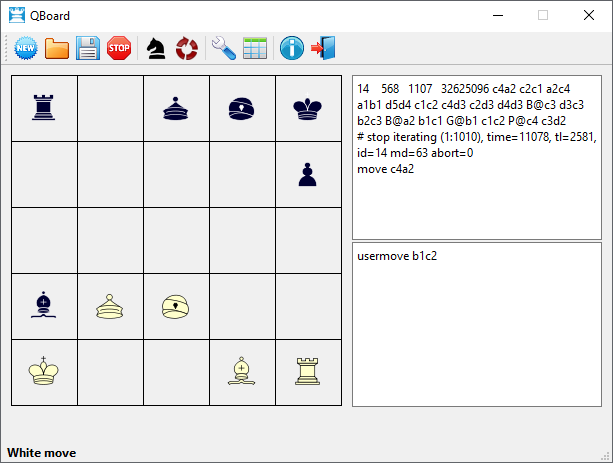The width and height of the screenshot is (613, 463).
Task: Select the white gold general piece
Action: [176, 307]
